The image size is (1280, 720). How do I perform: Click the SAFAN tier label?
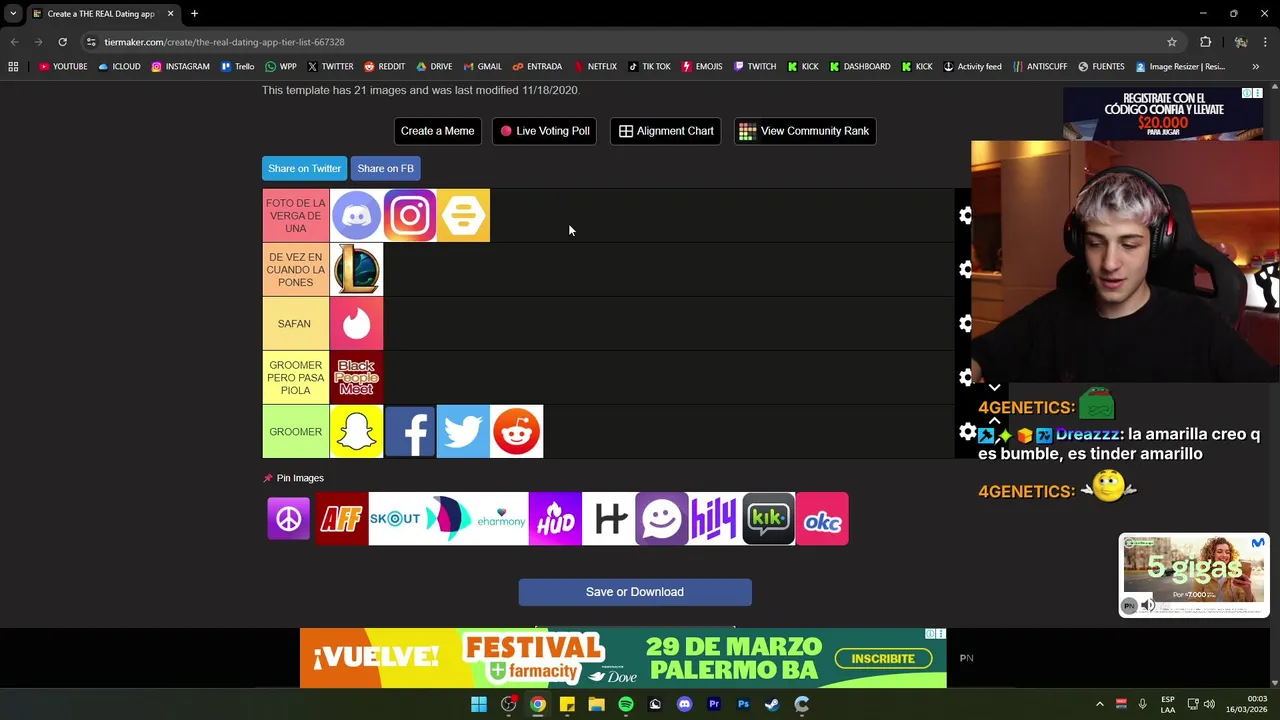tap(295, 324)
